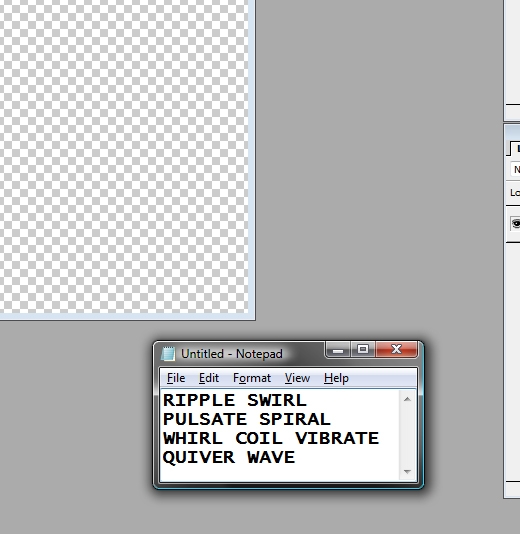Open the File menu in Notepad
The height and width of the screenshot is (534, 520).
(176, 378)
